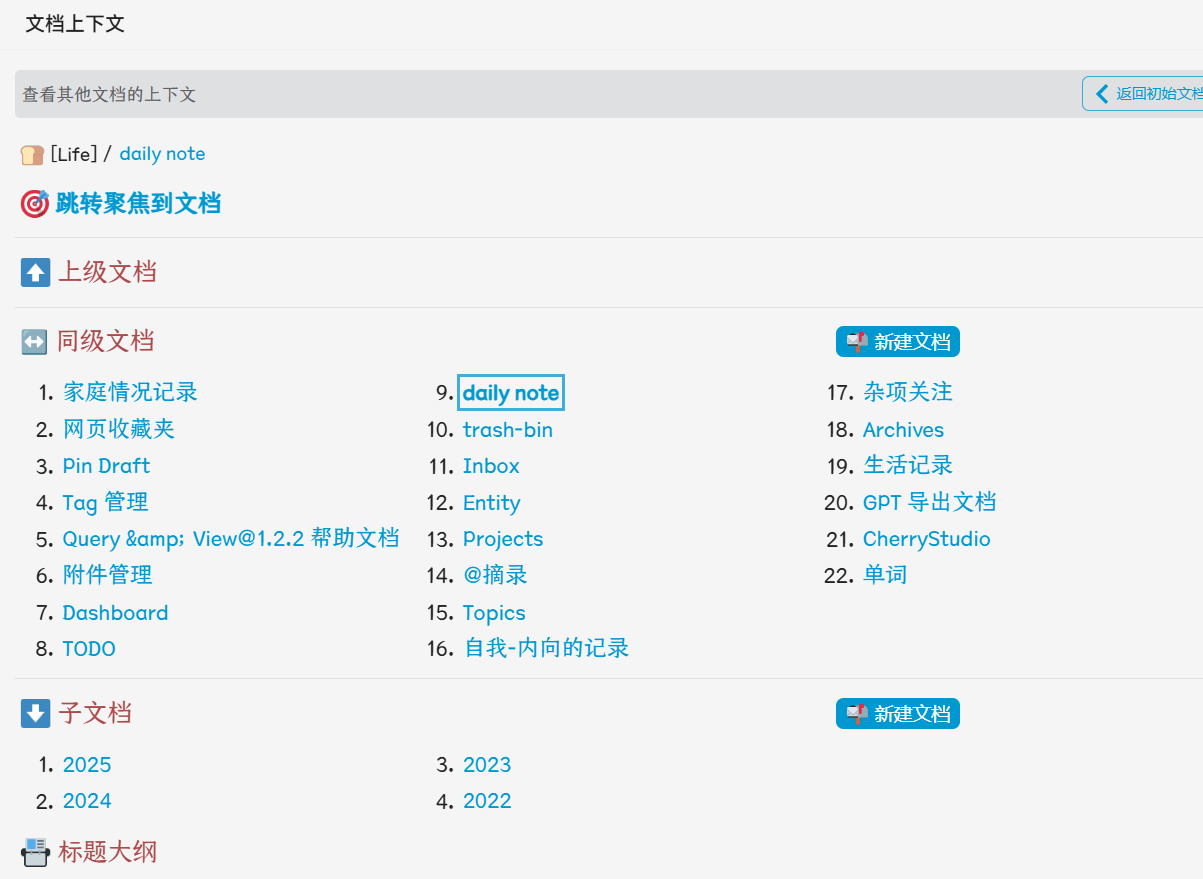Click the blue down-arrow icon beside 子文档

pos(35,713)
